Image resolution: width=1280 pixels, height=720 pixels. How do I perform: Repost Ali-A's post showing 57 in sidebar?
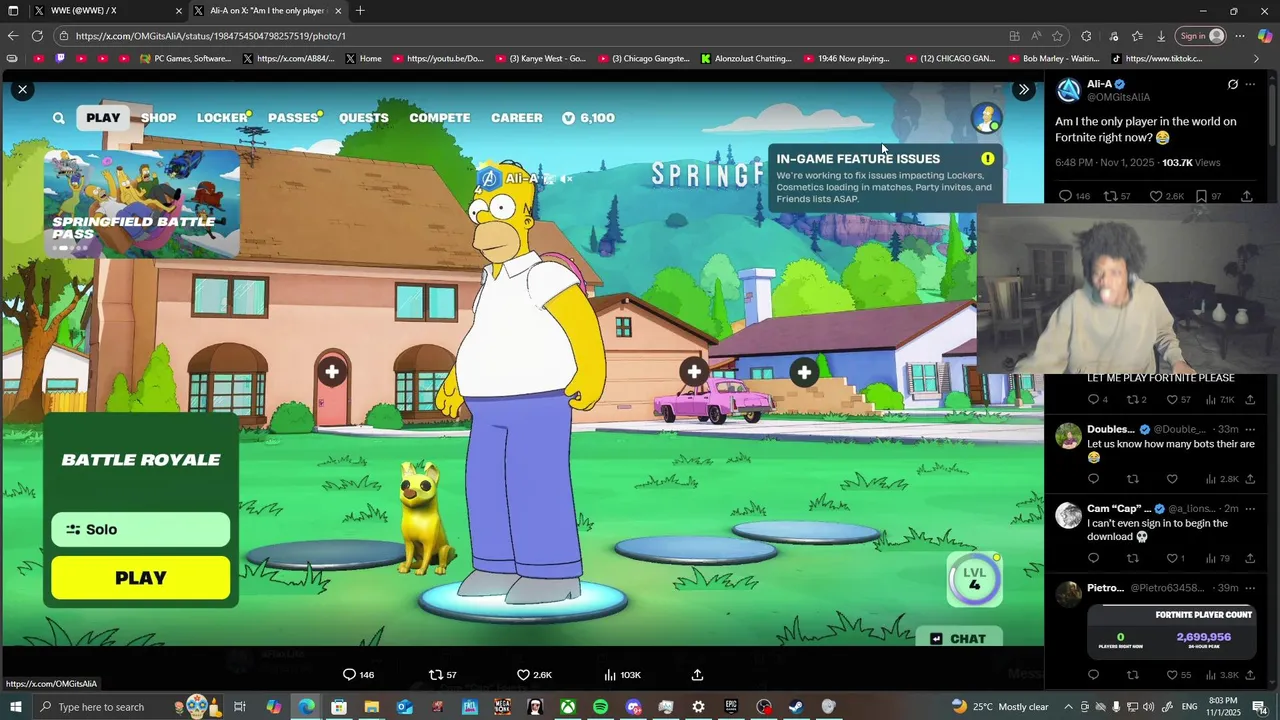point(1116,196)
